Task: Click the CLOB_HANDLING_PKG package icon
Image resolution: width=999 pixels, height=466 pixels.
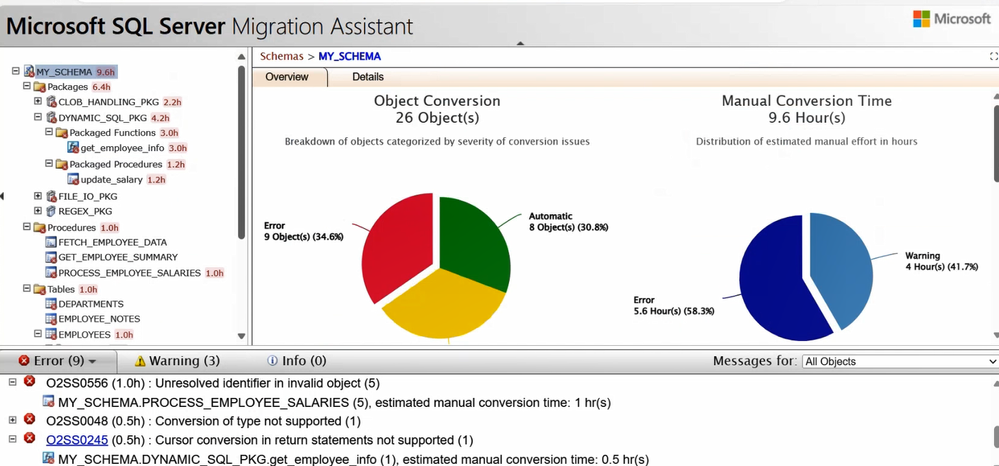Action: click(52, 102)
